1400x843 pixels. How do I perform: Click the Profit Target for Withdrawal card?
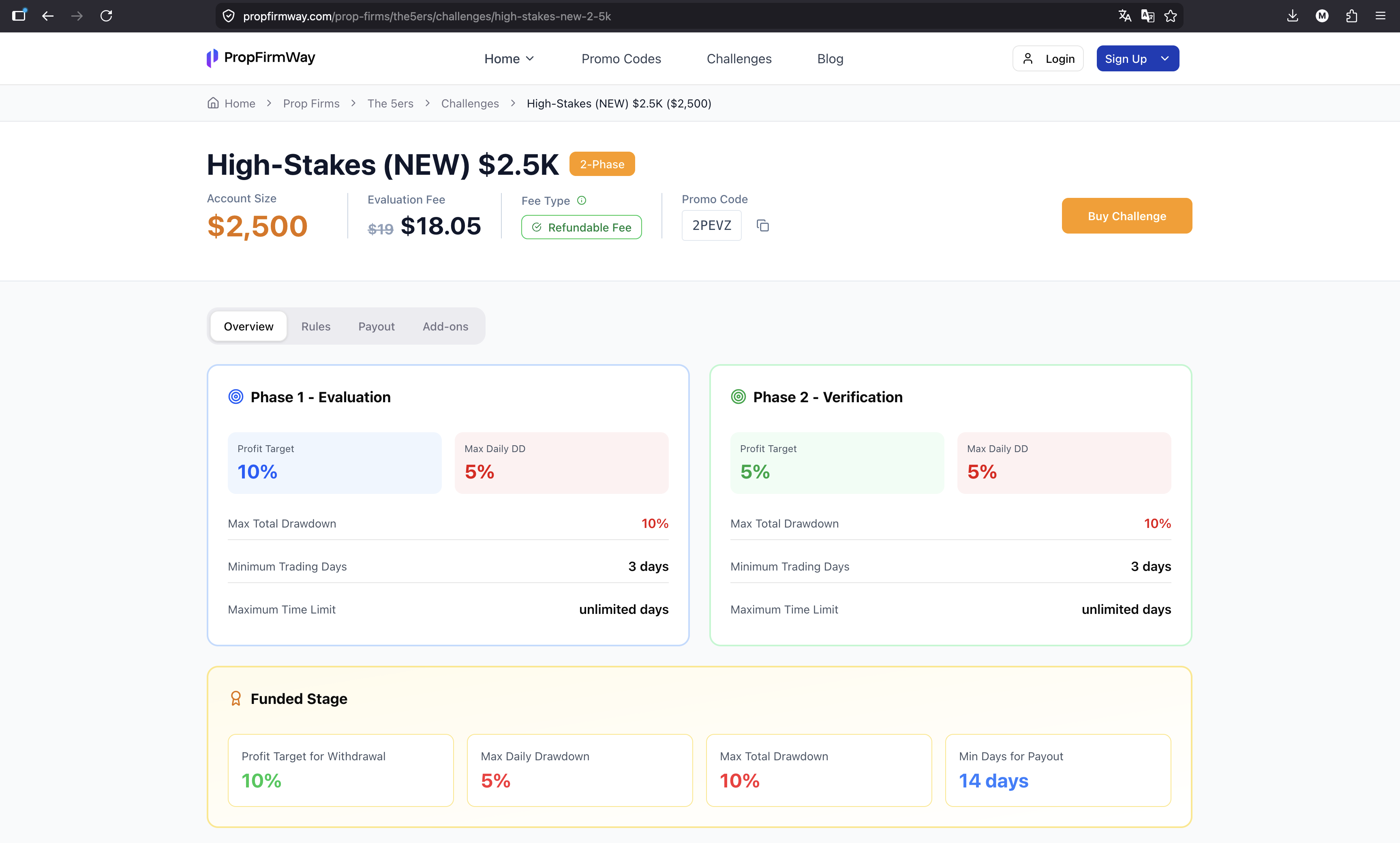tap(340, 770)
